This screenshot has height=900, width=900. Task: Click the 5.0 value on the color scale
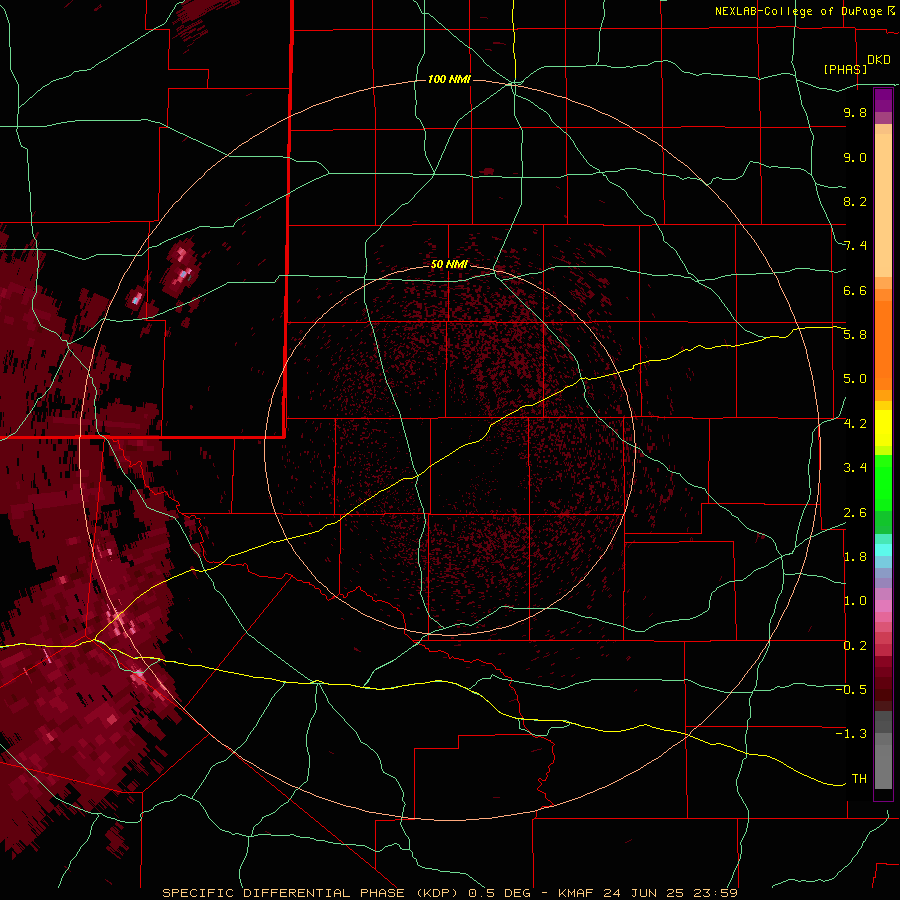(855, 379)
